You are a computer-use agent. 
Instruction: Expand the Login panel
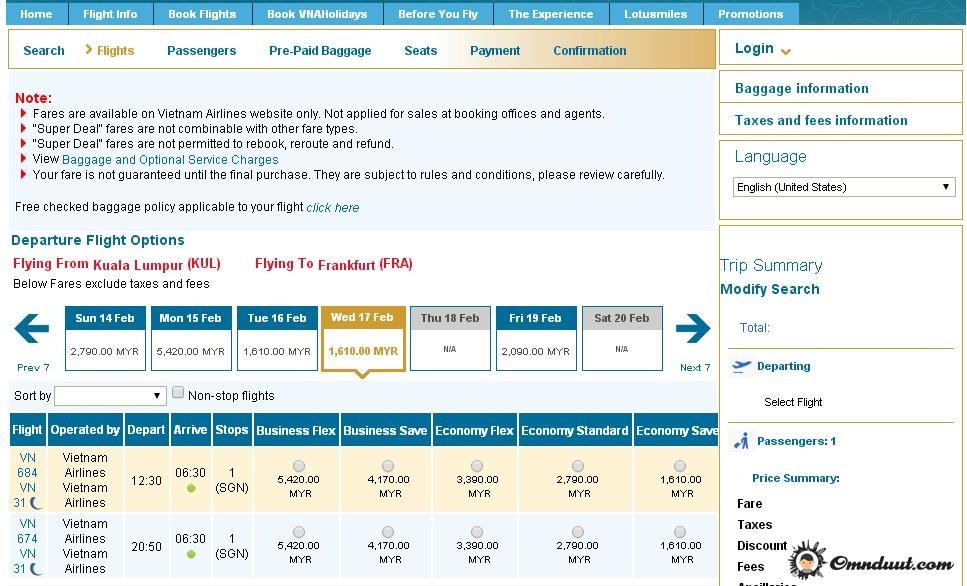(x=754, y=48)
